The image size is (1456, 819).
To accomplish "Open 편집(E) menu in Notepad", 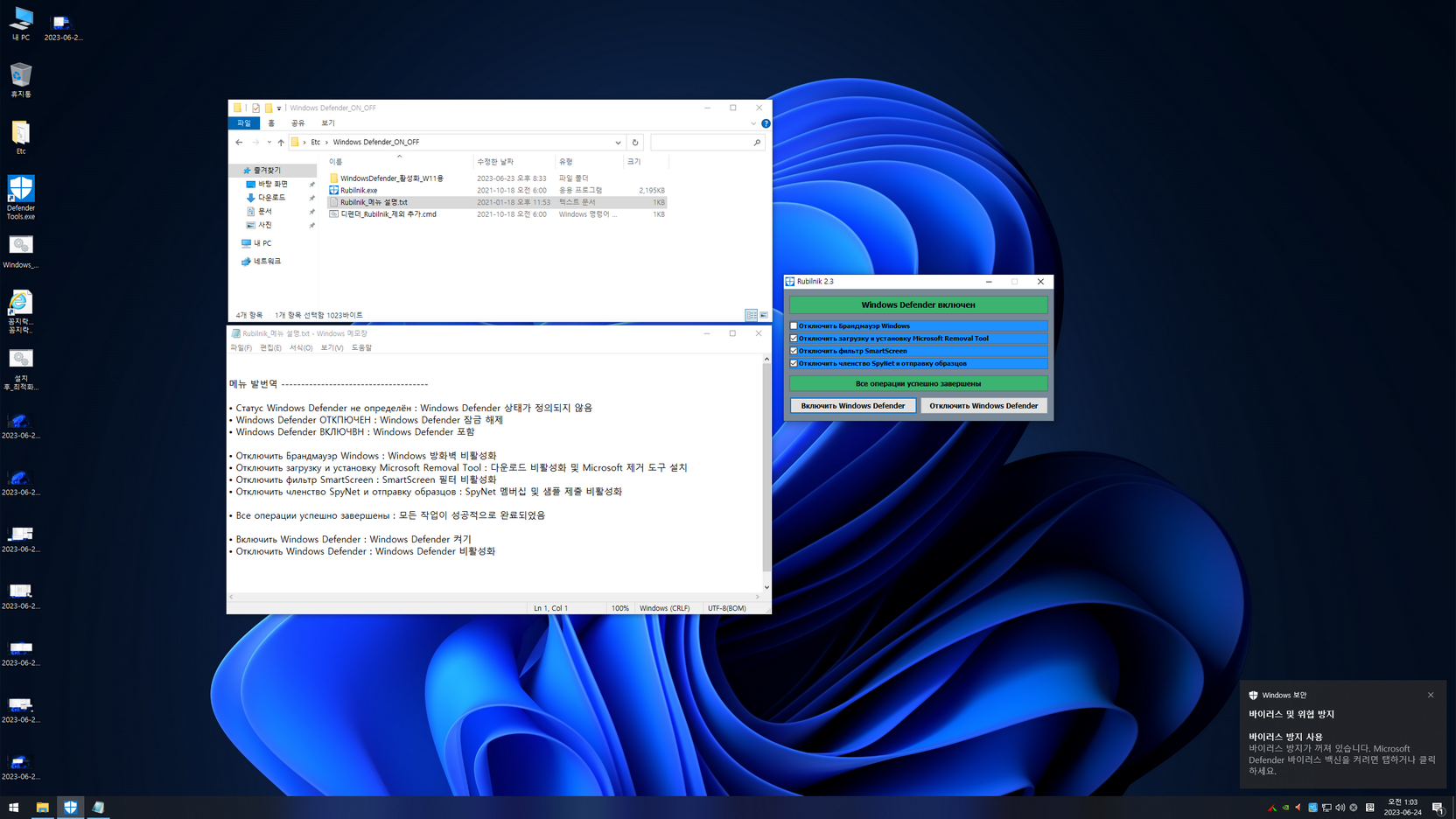I will tap(270, 348).
